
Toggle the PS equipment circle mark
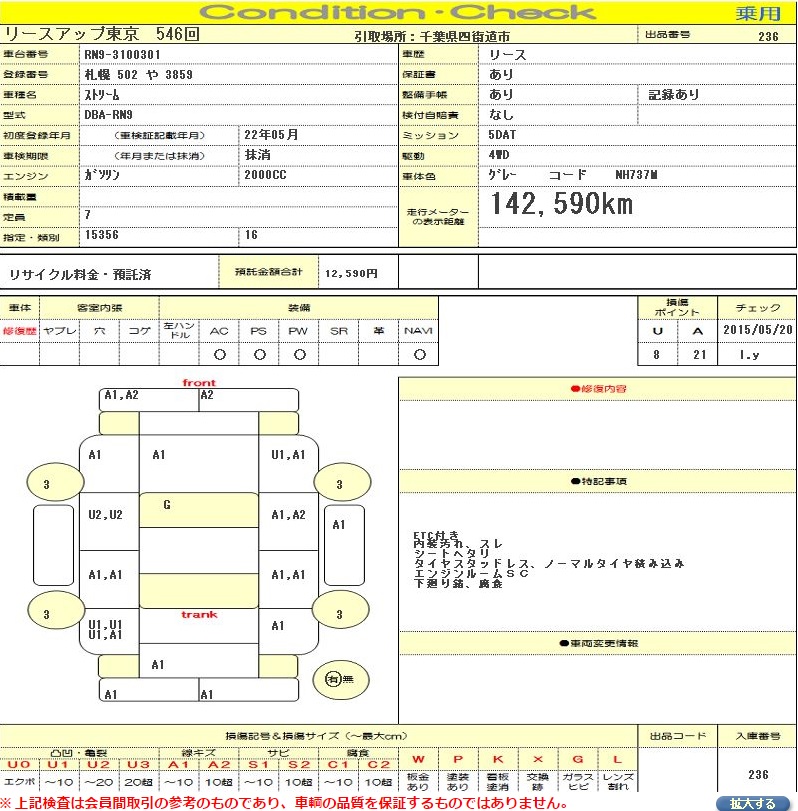[259, 354]
